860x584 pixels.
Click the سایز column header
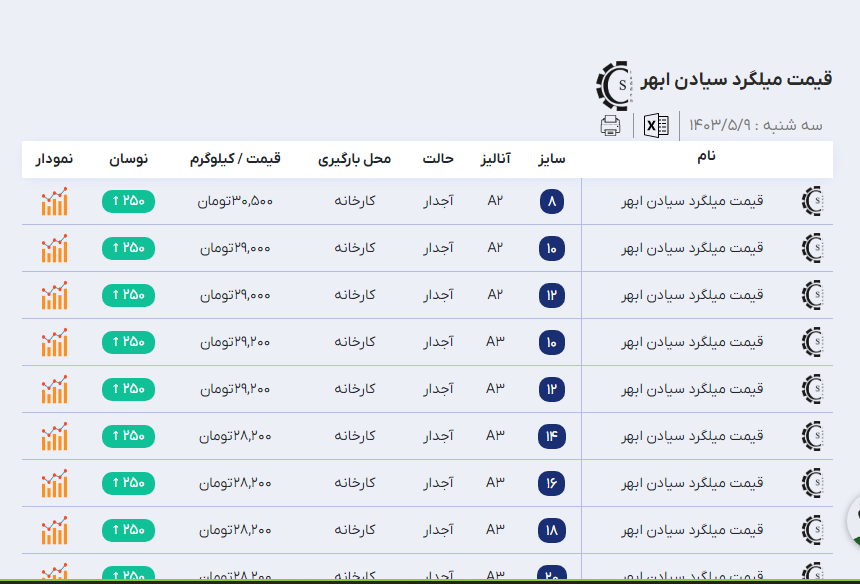(552, 159)
